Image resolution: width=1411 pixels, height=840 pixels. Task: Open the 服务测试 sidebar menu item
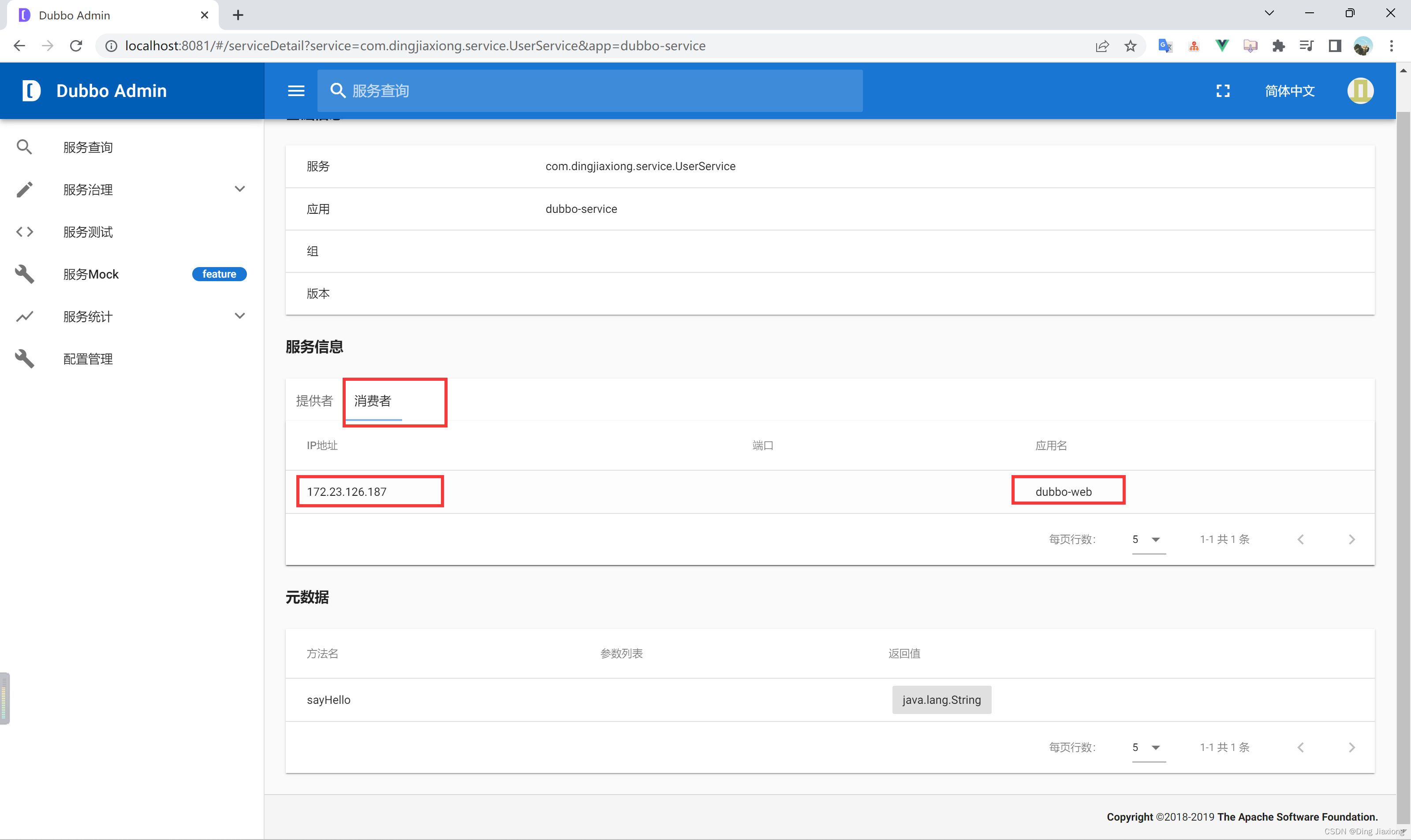131,232
